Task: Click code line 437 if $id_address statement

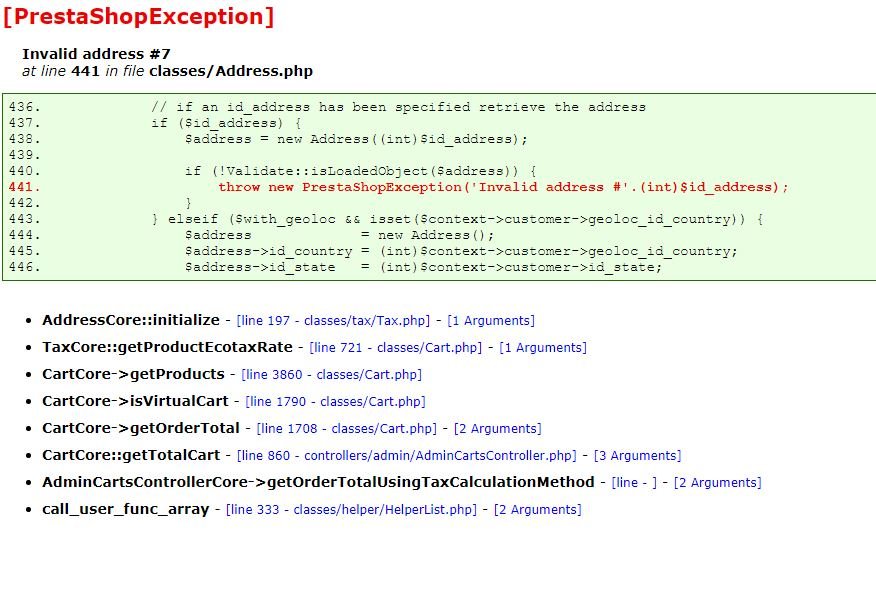Action: 226,123
